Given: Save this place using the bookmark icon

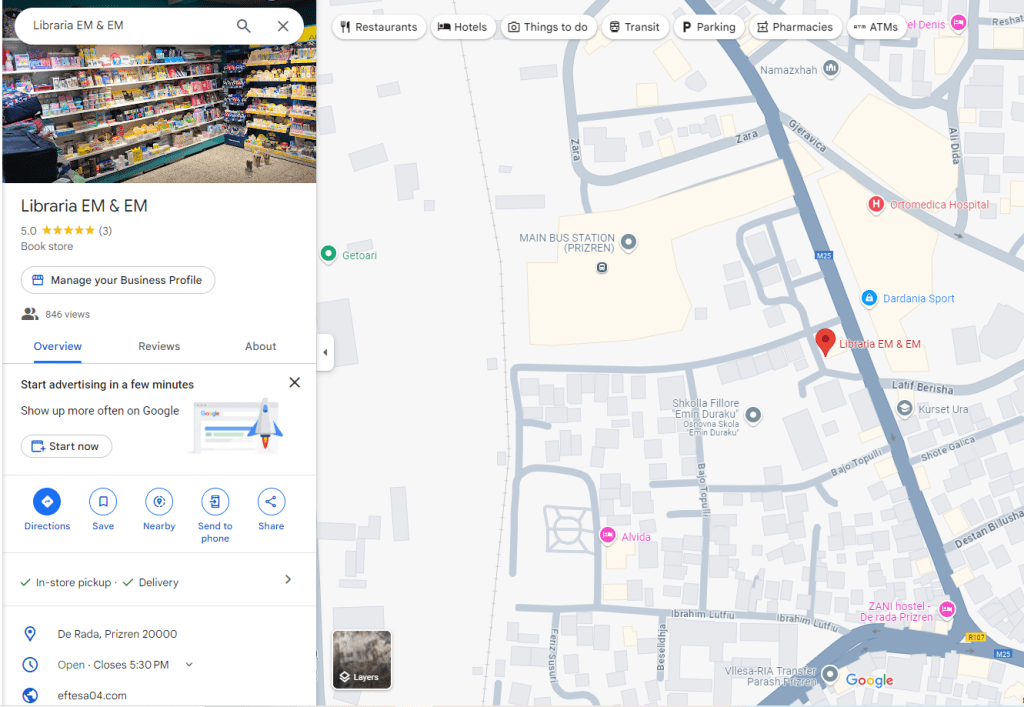Looking at the screenshot, I should pyautogui.click(x=103, y=501).
